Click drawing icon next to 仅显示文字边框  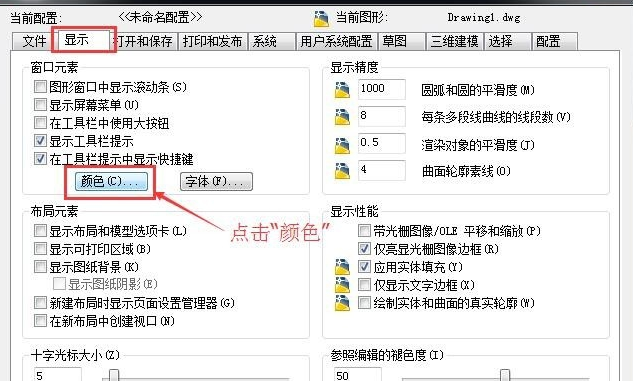[x=342, y=285]
